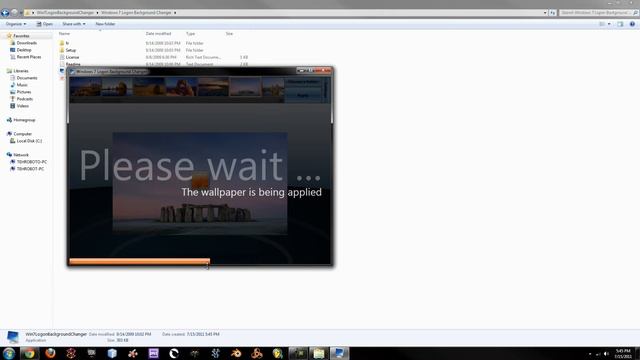Expand the view options dropdown arrow
The image size is (640, 360).
[x=609, y=24]
